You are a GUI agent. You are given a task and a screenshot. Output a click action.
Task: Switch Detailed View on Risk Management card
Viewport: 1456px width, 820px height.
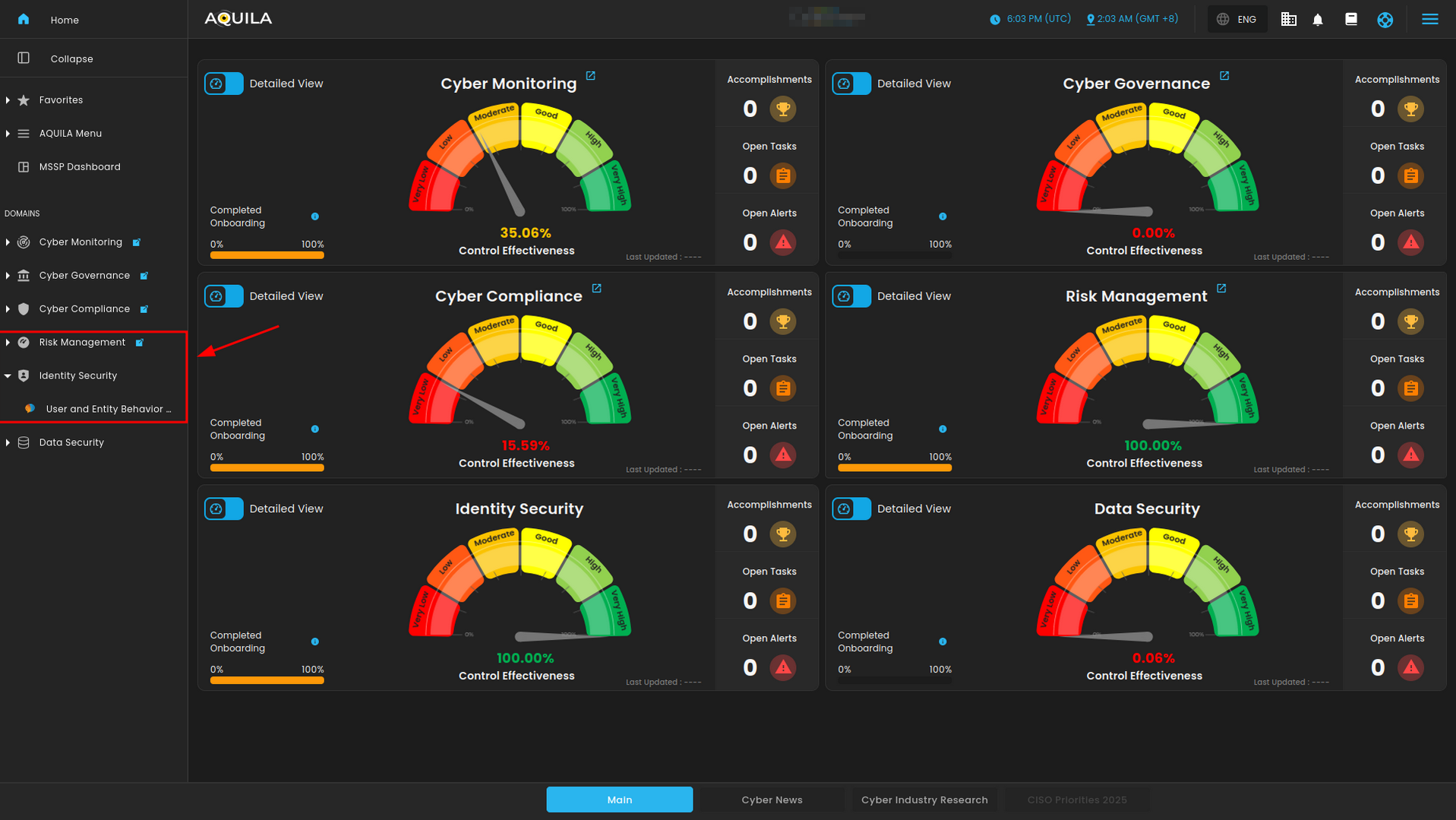click(x=851, y=296)
